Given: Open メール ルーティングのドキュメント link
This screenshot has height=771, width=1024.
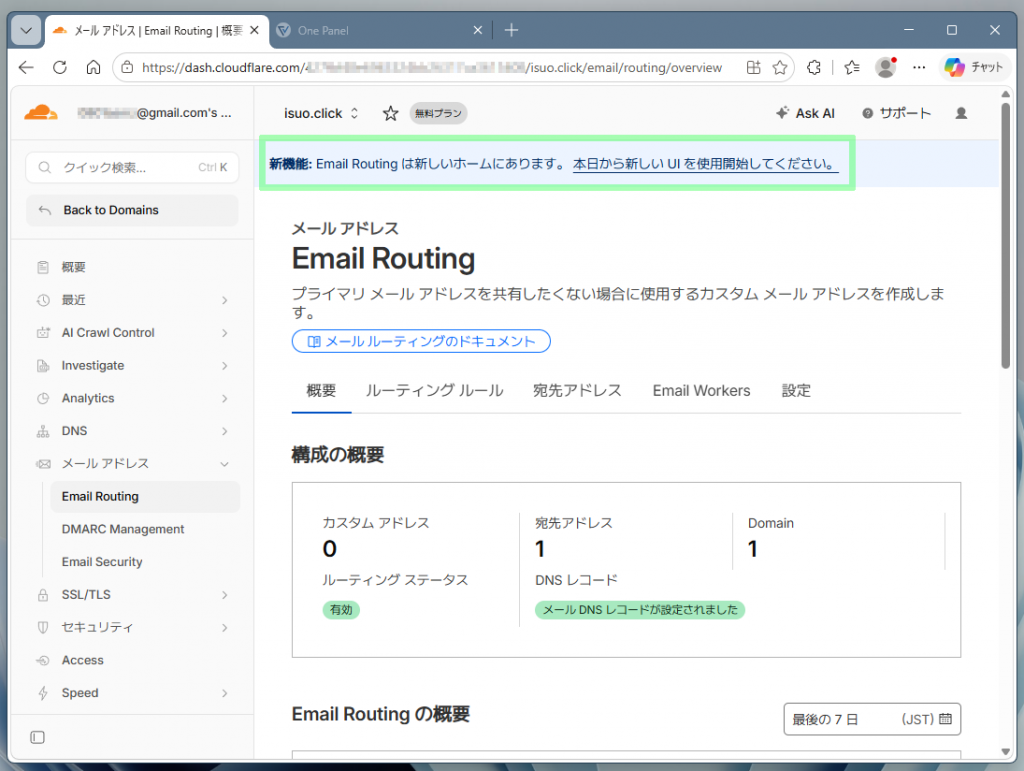Looking at the screenshot, I should point(421,341).
